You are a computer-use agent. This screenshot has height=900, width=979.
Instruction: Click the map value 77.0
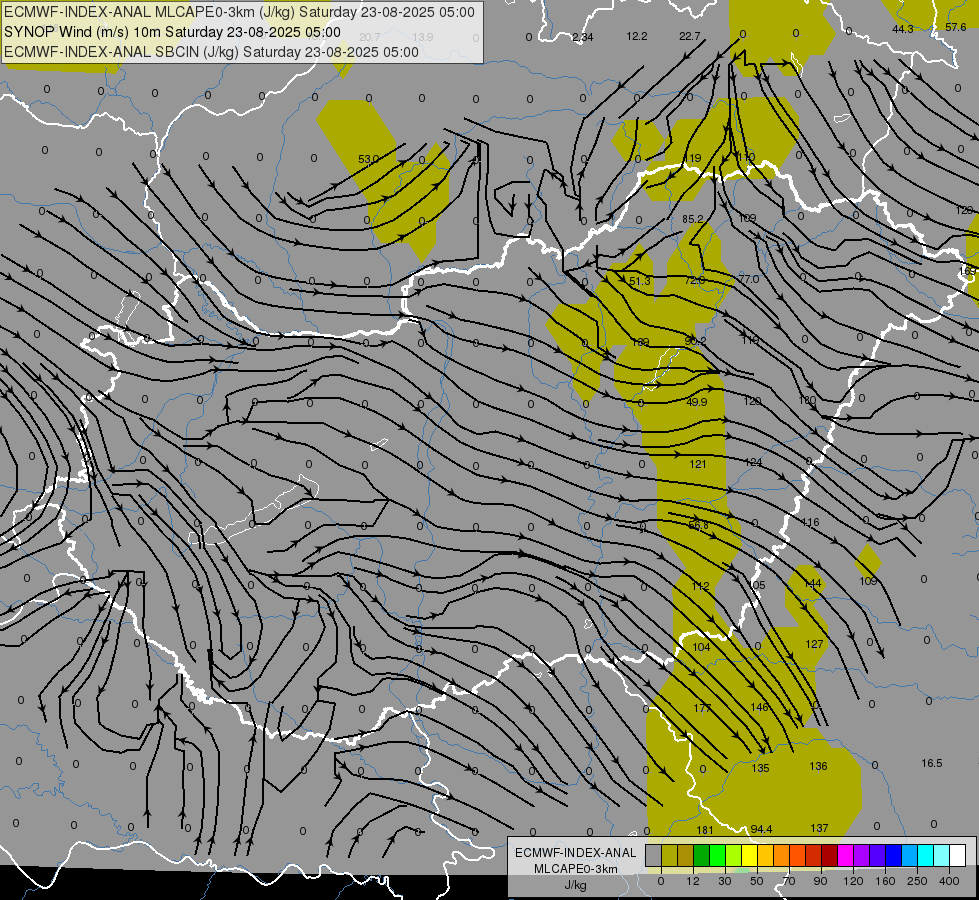tap(749, 279)
